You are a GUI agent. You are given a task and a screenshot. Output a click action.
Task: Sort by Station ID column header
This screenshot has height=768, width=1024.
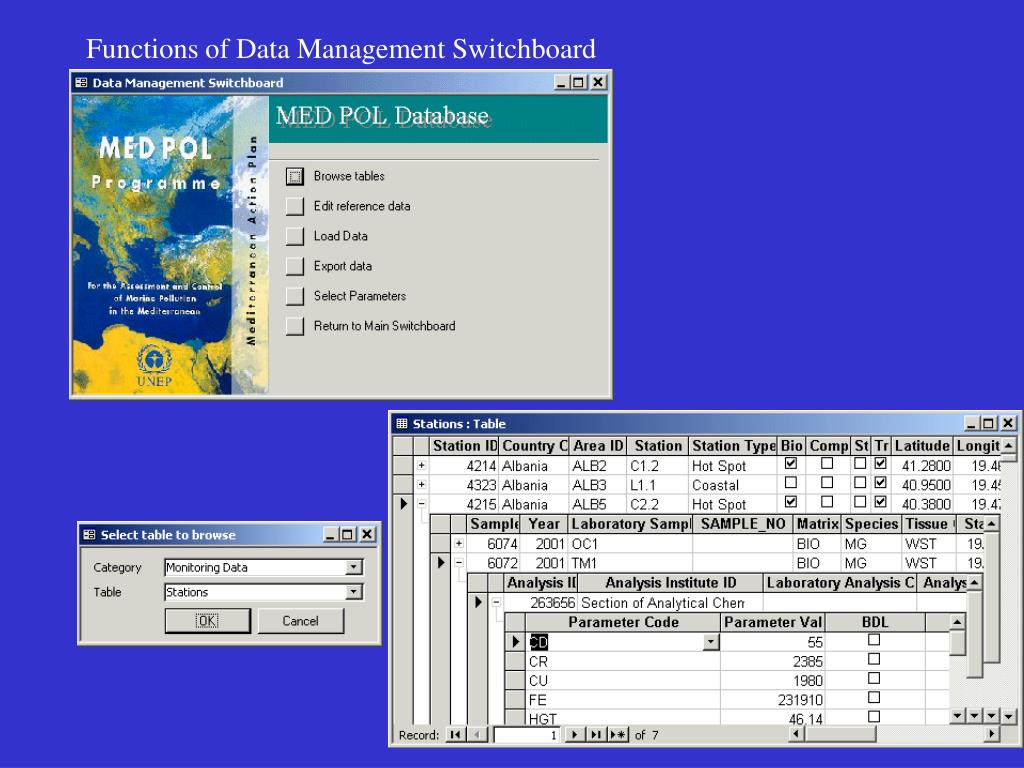click(x=465, y=446)
